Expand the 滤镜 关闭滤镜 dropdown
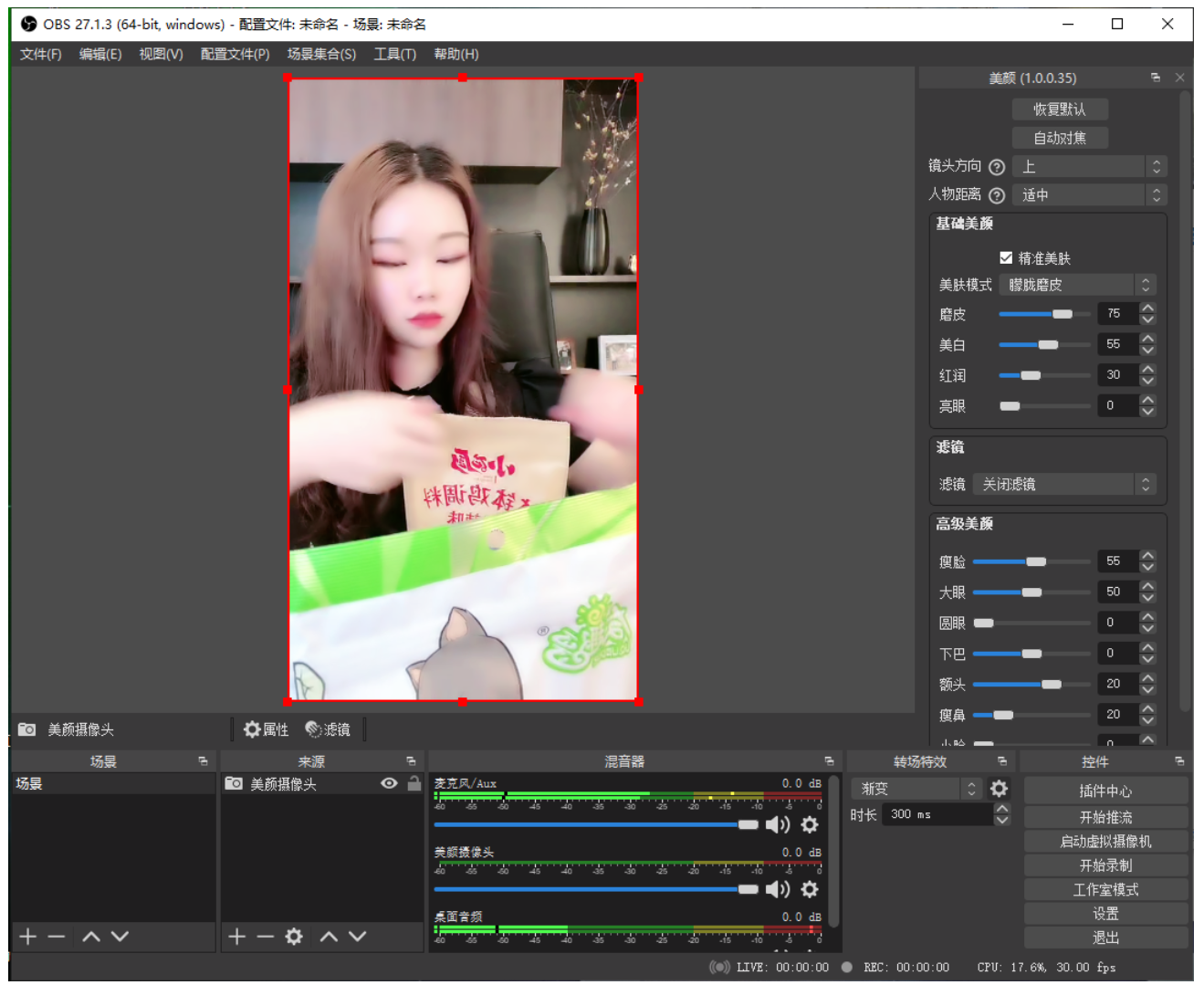 coord(1064,485)
